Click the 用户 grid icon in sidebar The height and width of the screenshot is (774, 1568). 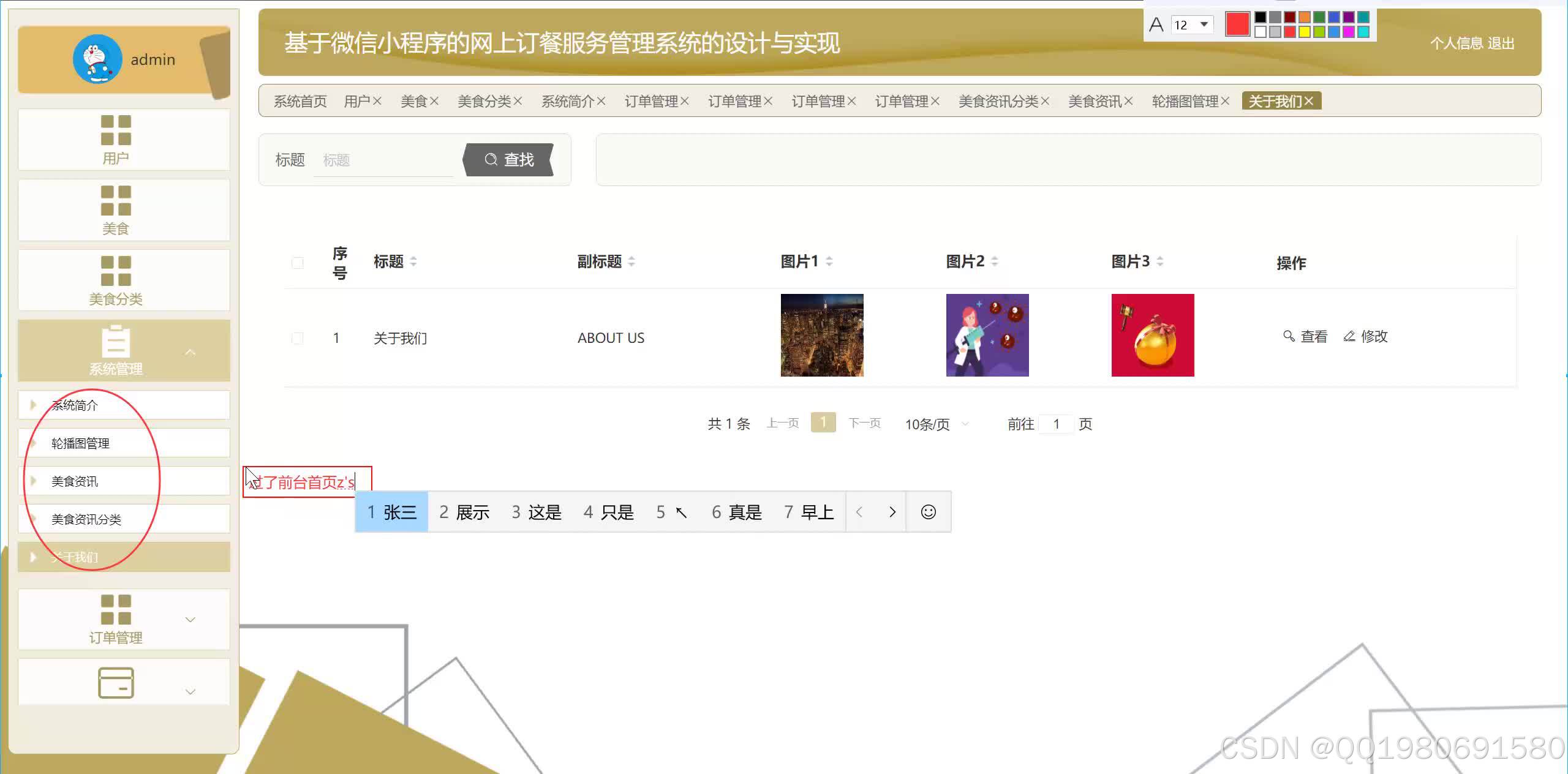116,130
